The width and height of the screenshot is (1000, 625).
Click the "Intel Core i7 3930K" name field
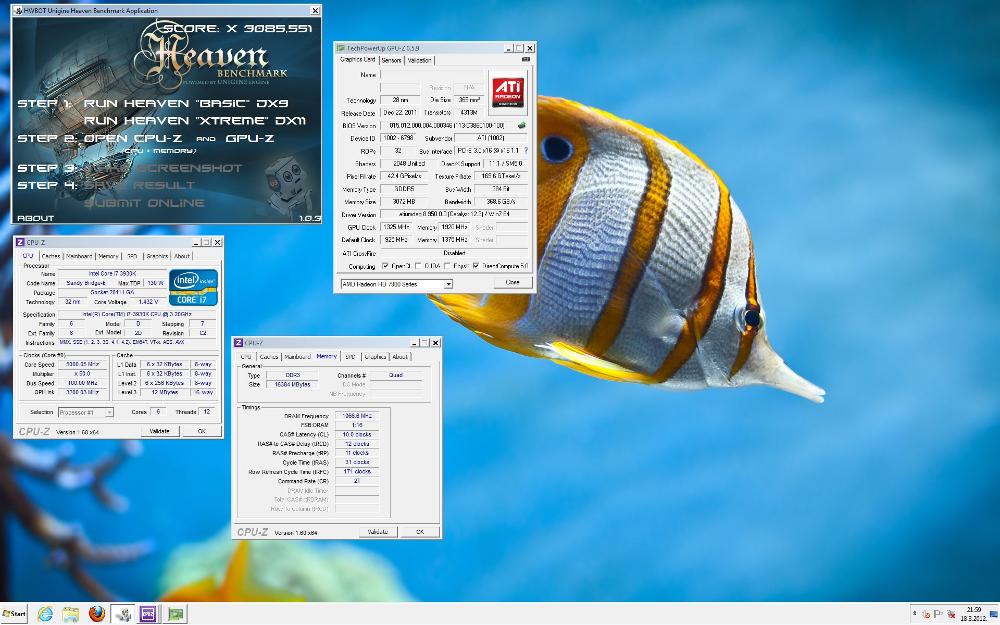click(x=112, y=274)
